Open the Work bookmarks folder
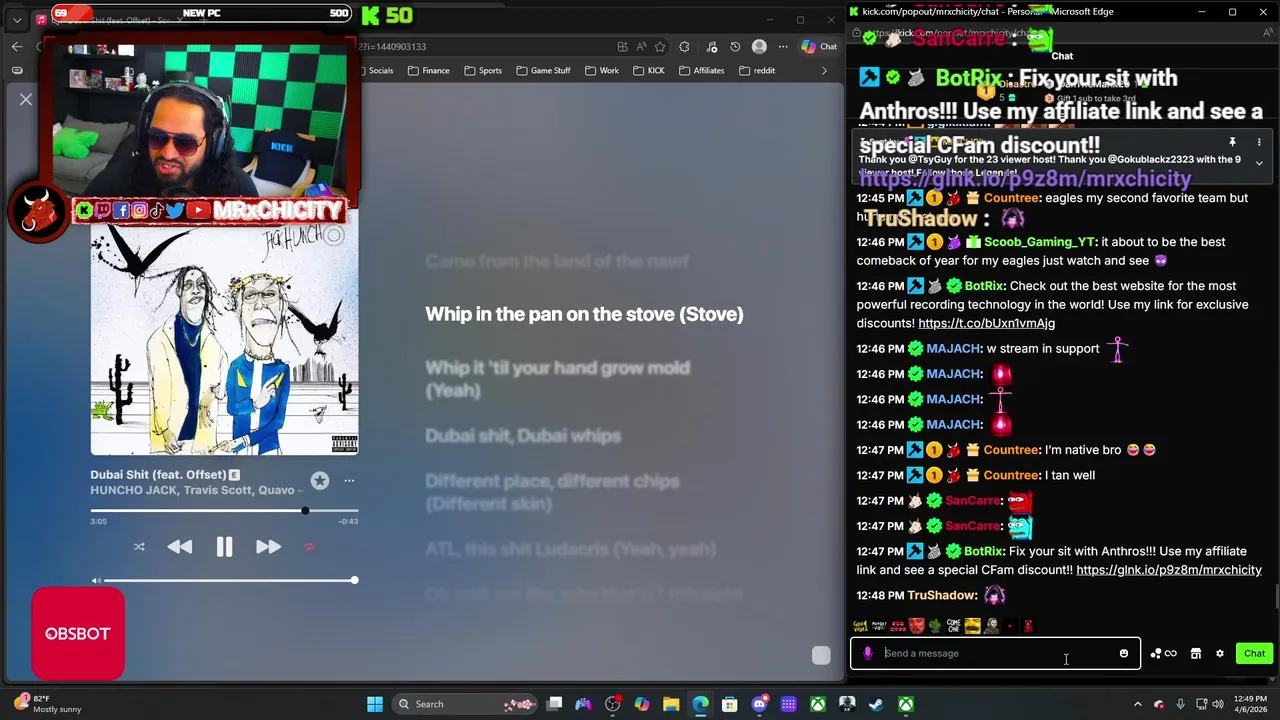Screen dimensions: 1280x720 coord(601,70)
